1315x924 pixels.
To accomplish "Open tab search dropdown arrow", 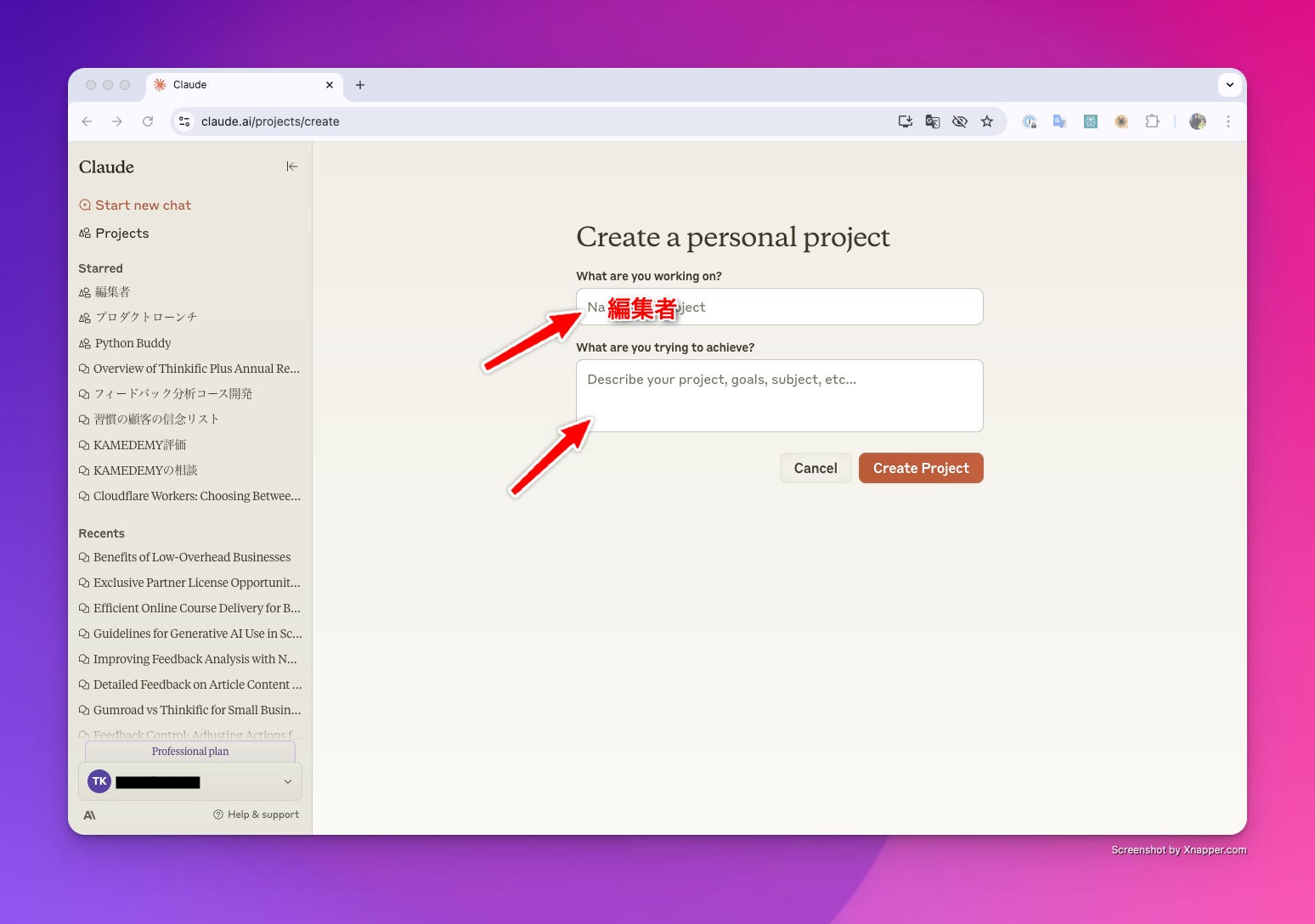I will tap(1229, 85).
